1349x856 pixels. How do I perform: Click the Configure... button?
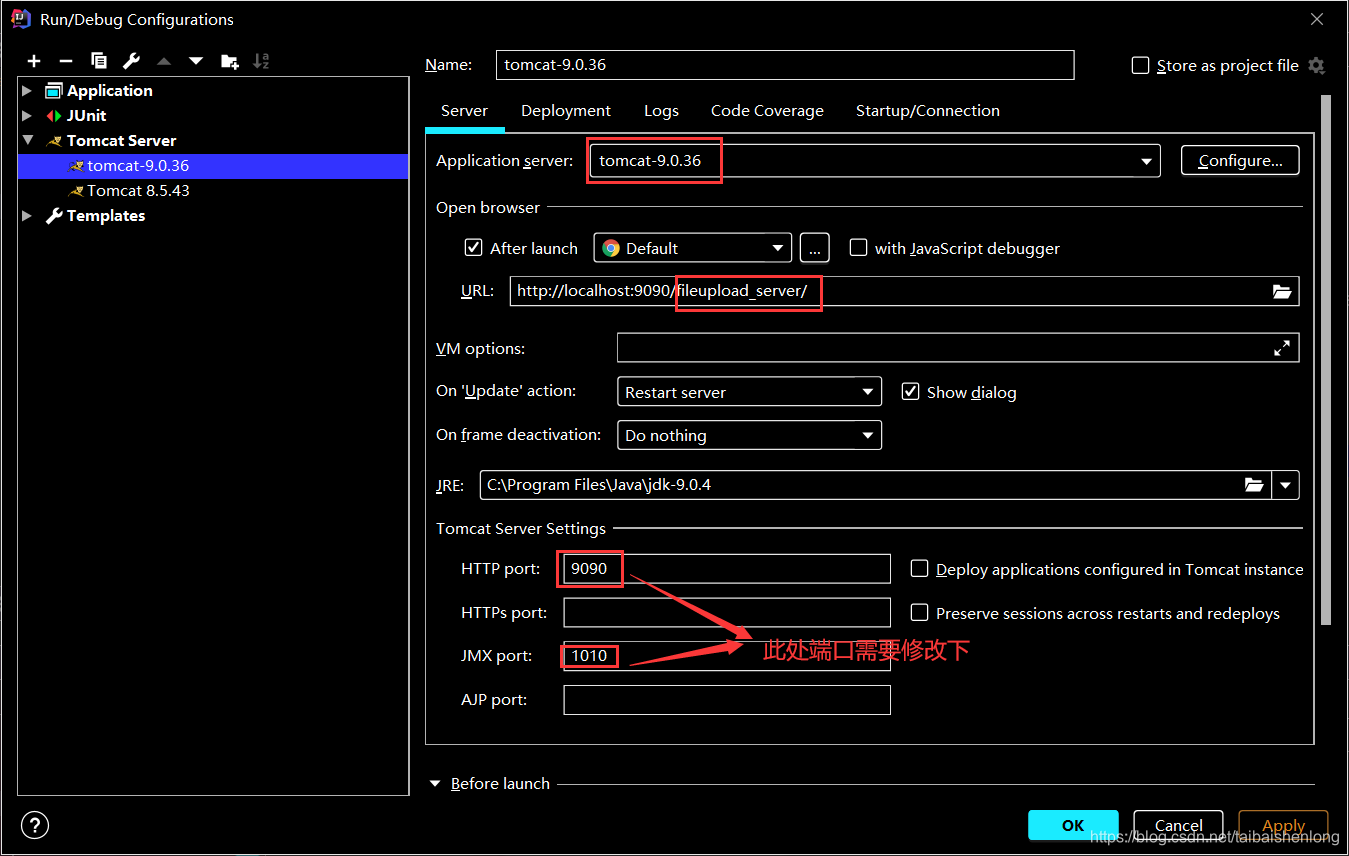click(x=1240, y=161)
